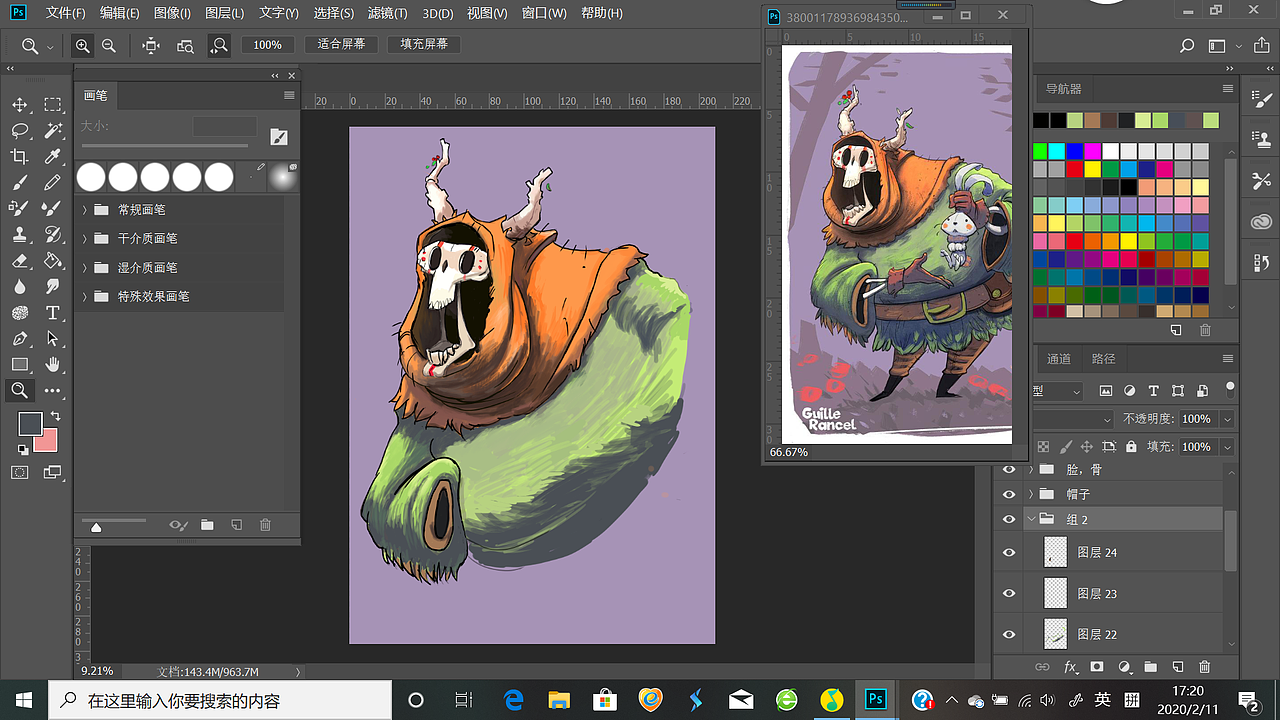Choose Zoom Out mode in options bar

[x=108, y=45]
